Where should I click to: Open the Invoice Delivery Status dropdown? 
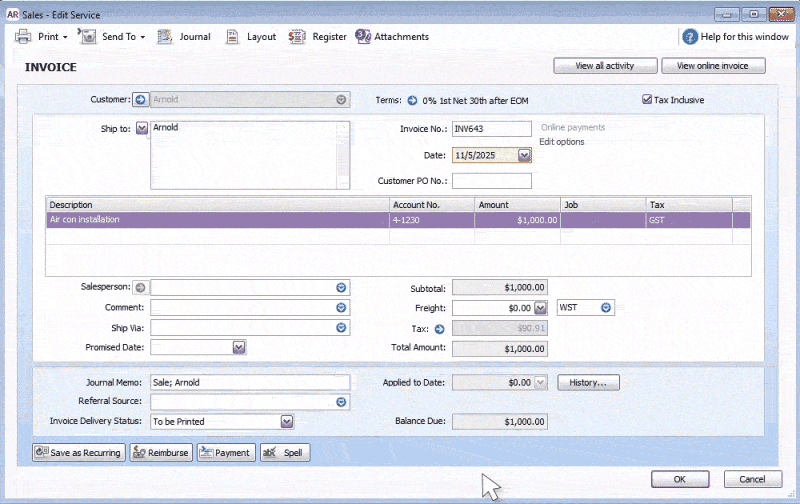click(x=287, y=421)
